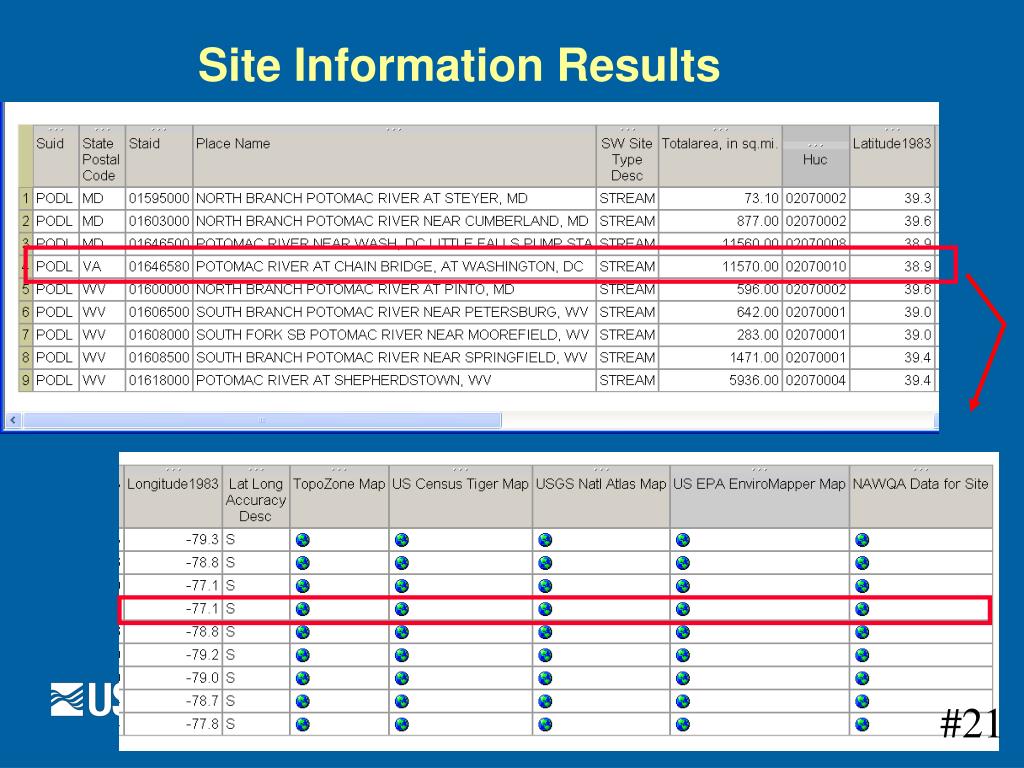Click the US Census Tiger Map header
1024x768 pixels.
click(x=460, y=496)
